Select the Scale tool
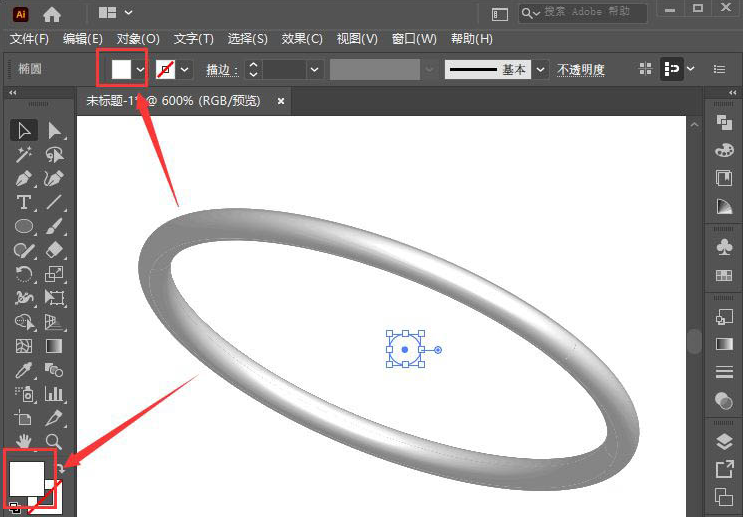This screenshot has width=743, height=517. pyautogui.click(x=54, y=274)
